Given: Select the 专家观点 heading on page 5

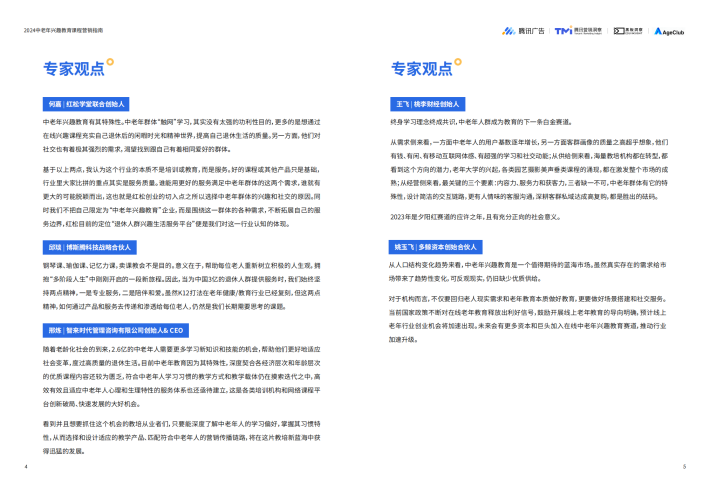Looking at the screenshot, I should (421, 69).
